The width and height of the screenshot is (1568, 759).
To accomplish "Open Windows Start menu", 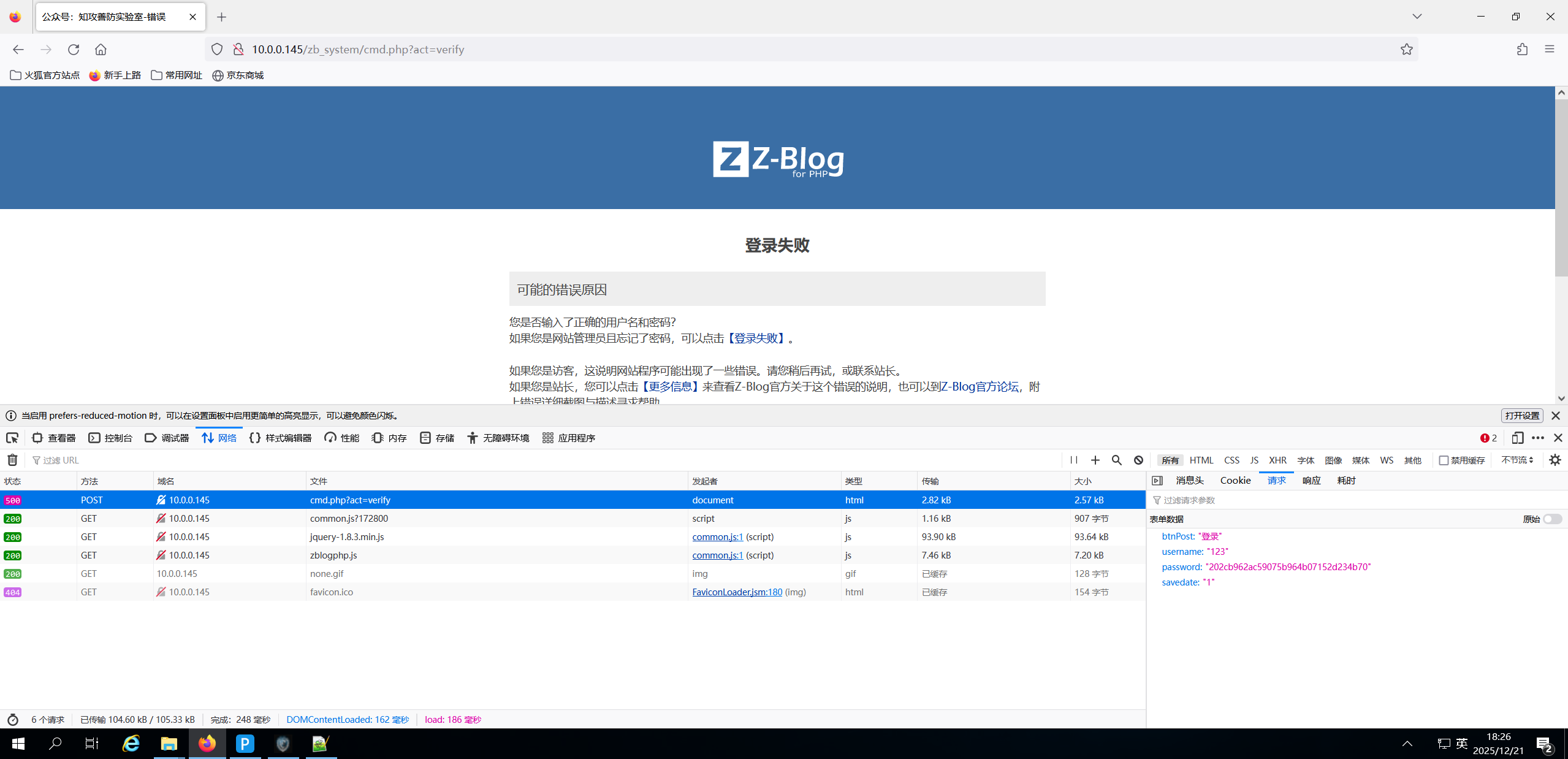I will pyautogui.click(x=18, y=744).
